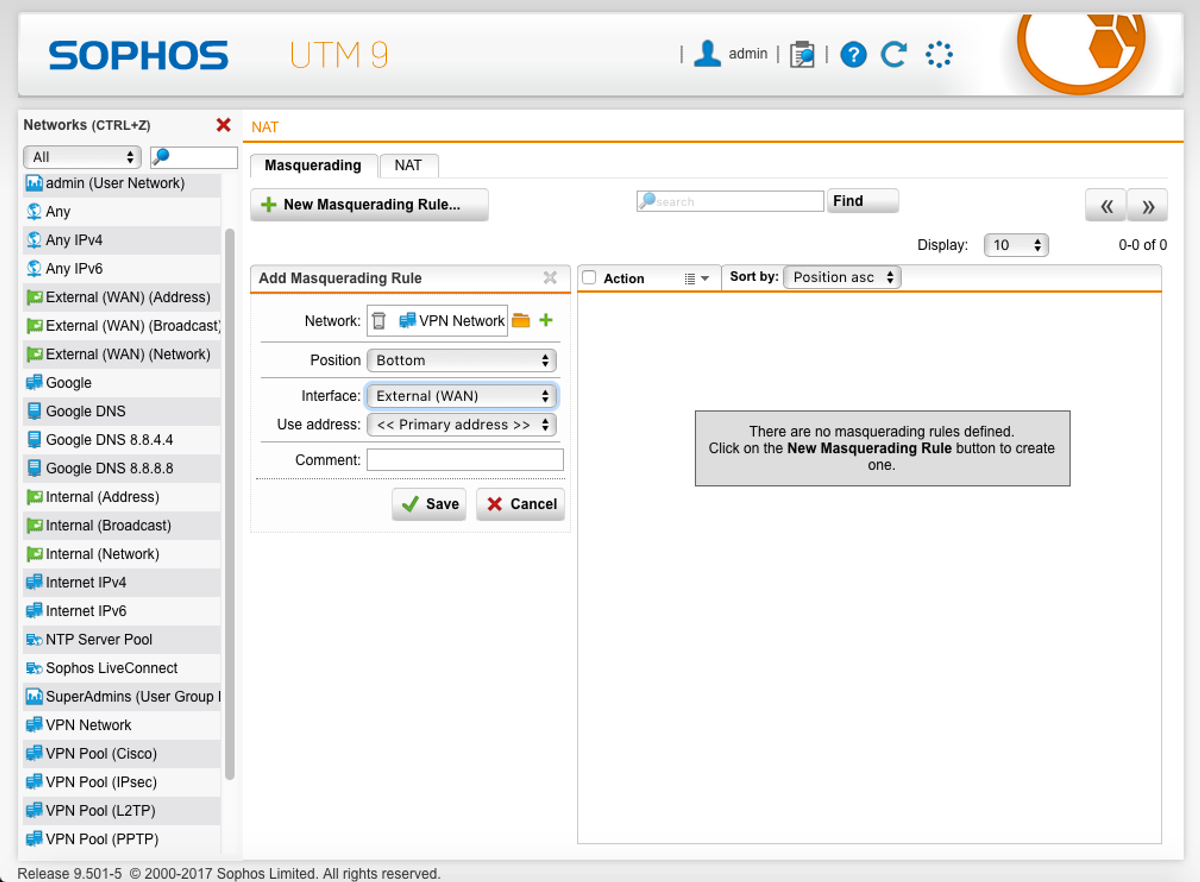Viewport: 1200px width, 882px height.
Task: Select External (WAN) (Broadcast) entry
Action: coord(119,326)
